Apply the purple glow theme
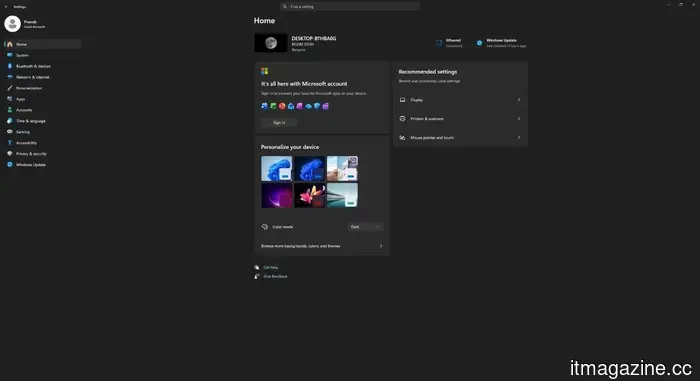The width and height of the screenshot is (700, 381). tap(277, 195)
